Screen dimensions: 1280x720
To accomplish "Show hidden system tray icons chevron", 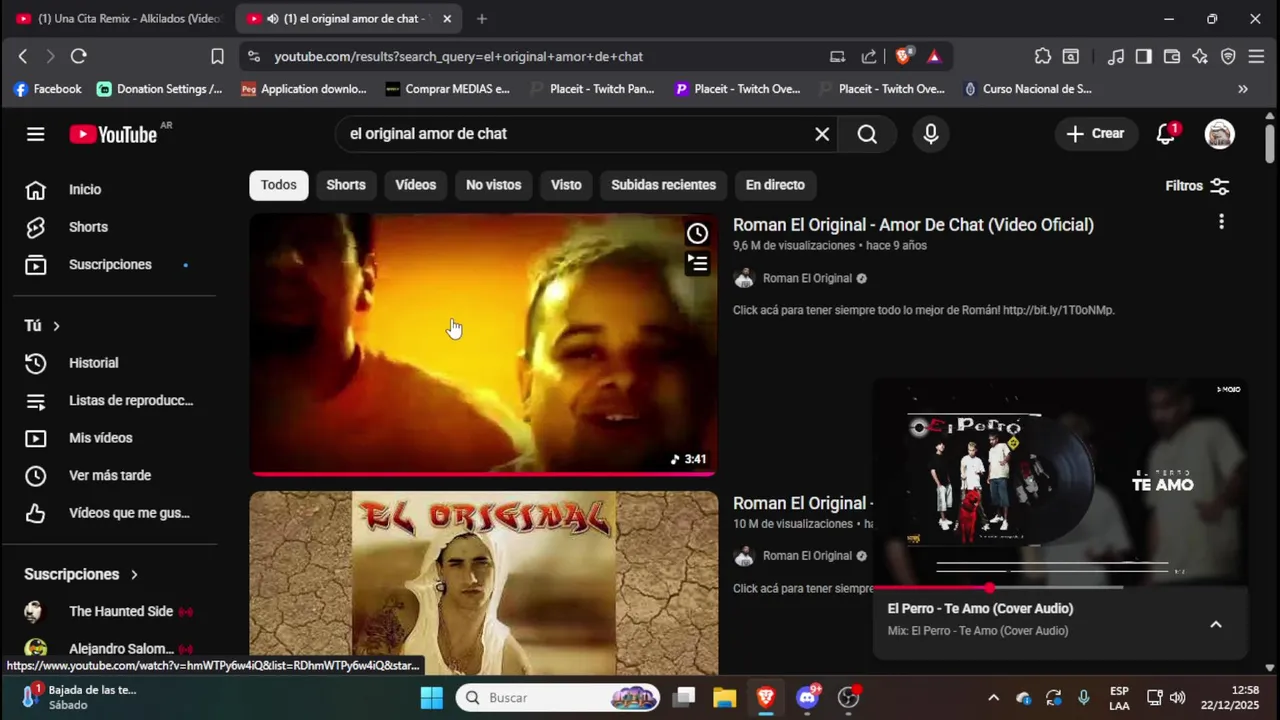I will pyautogui.click(x=993, y=697).
